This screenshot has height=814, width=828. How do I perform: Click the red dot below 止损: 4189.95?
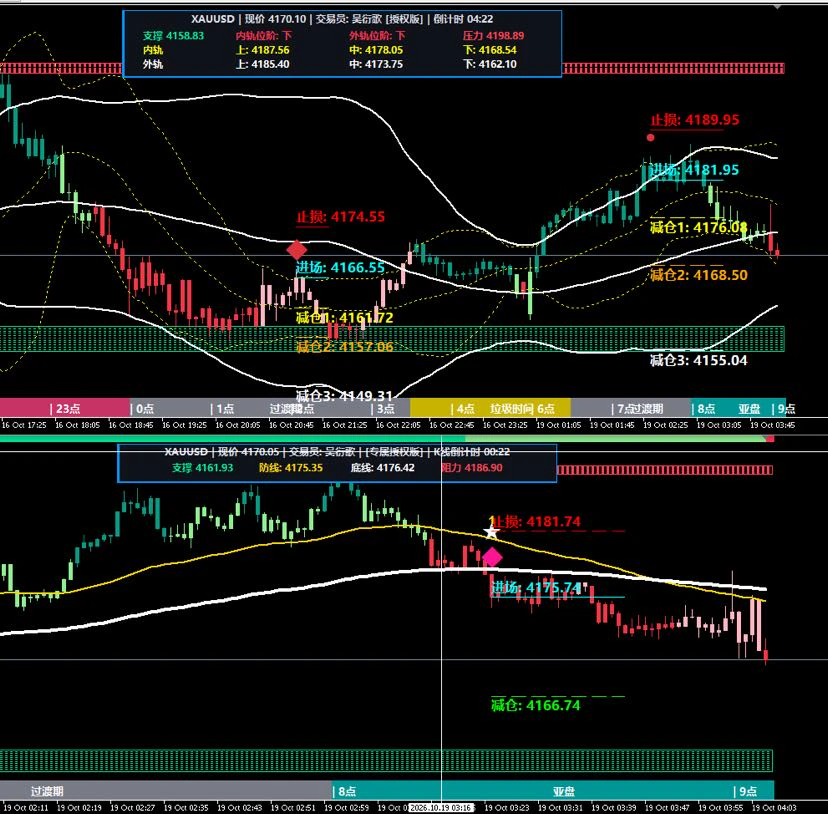point(651,137)
